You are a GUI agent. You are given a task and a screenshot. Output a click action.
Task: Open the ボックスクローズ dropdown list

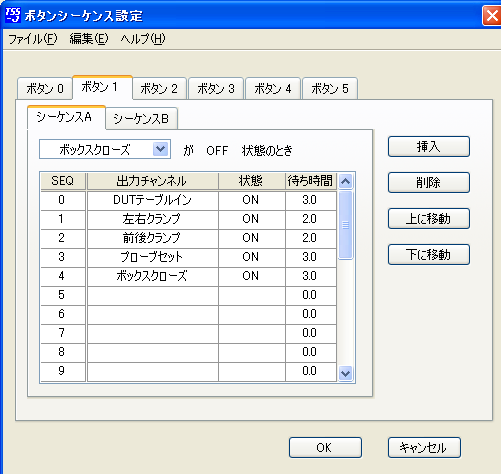[160, 149]
